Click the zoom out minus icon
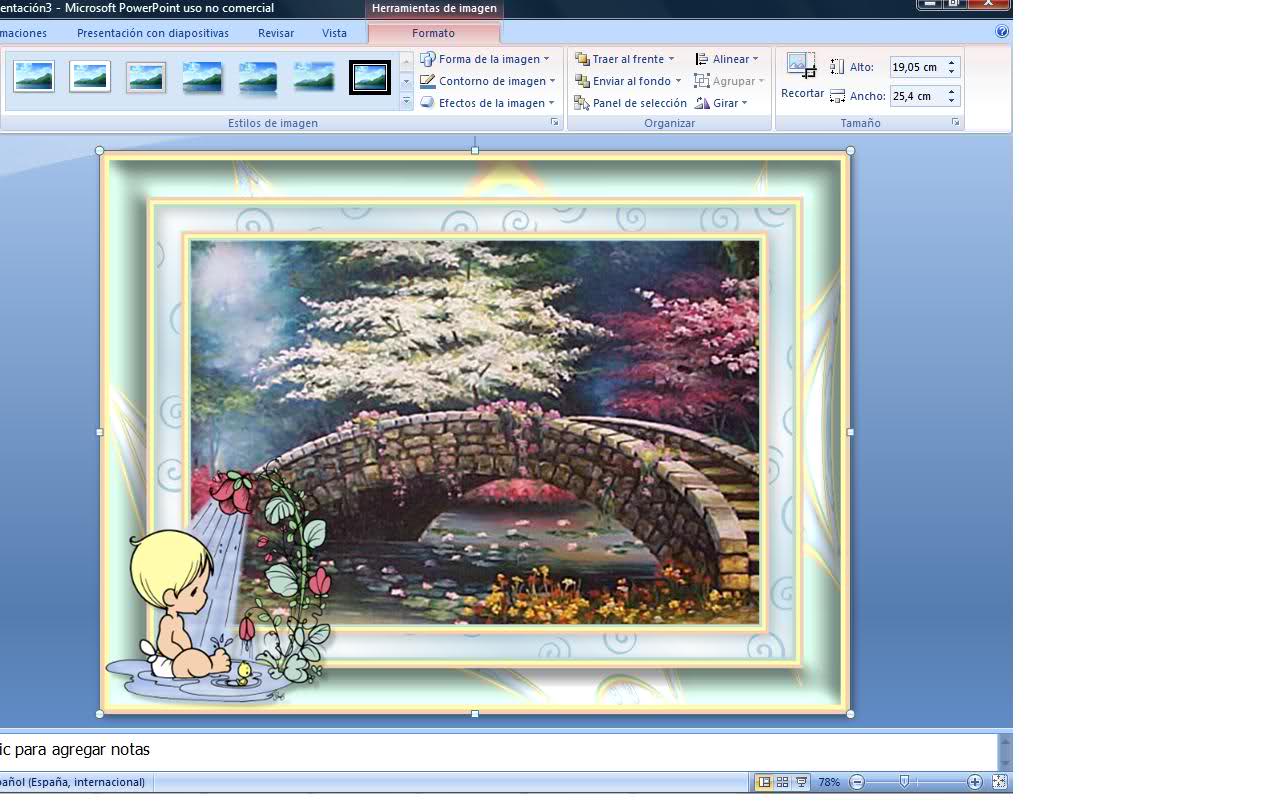 point(857,782)
